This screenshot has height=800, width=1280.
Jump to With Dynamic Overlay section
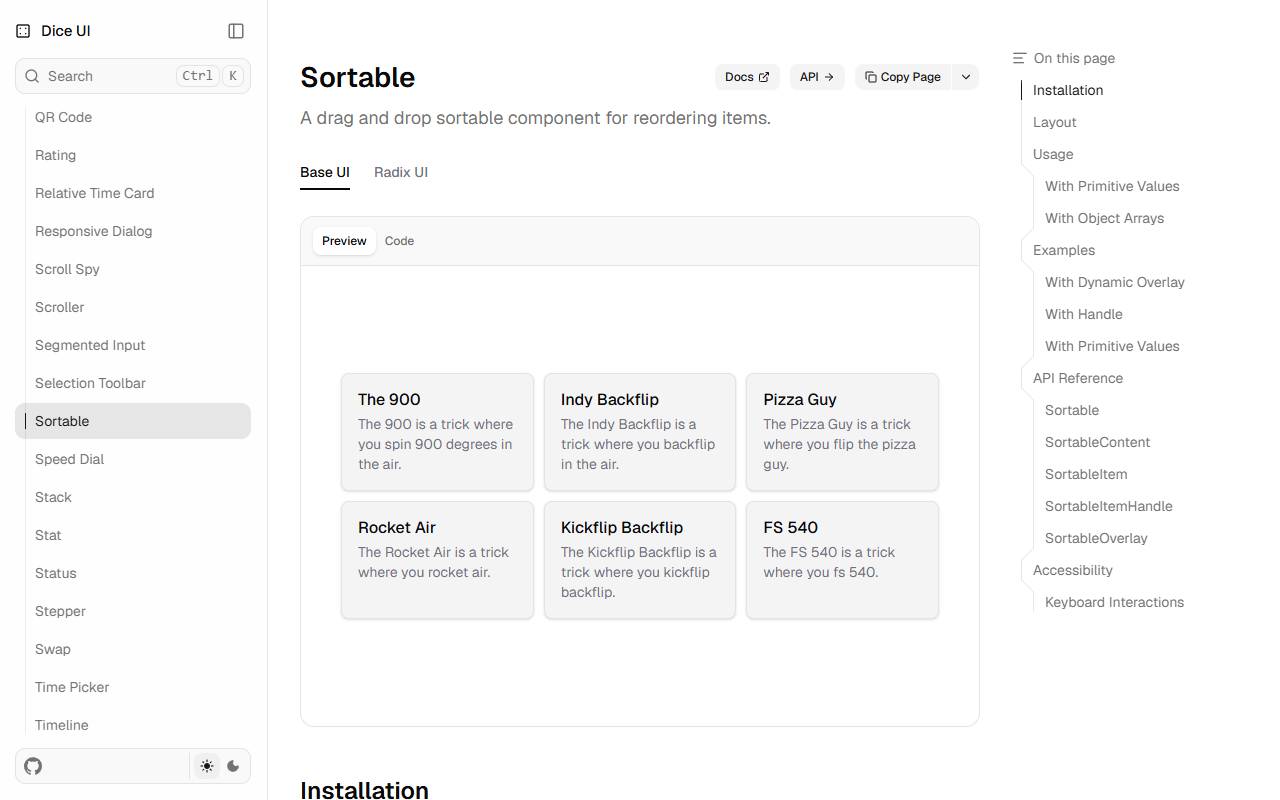[x=1115, y=282]
